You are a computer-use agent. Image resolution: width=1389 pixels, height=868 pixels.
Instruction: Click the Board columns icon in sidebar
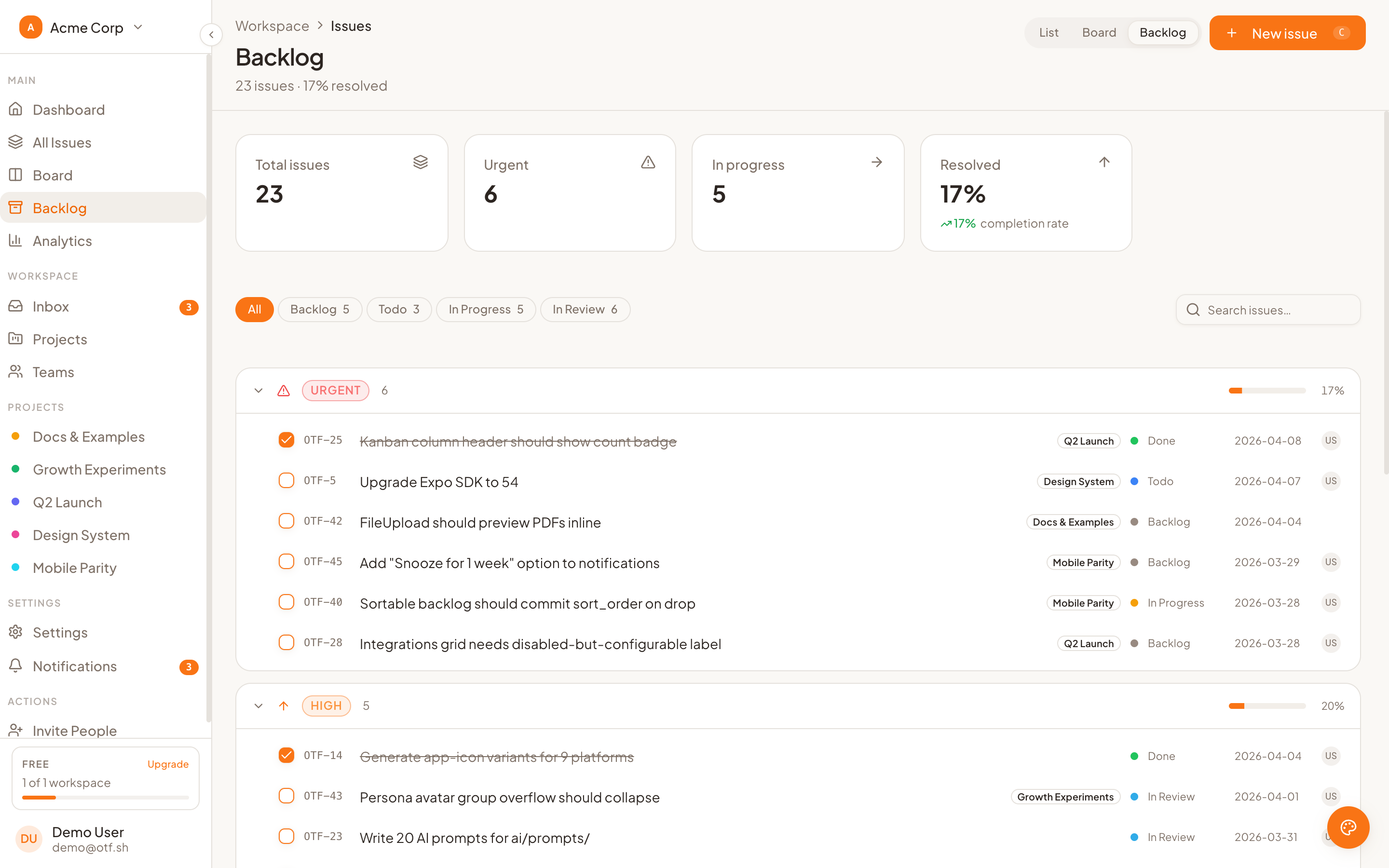[16, 175]
